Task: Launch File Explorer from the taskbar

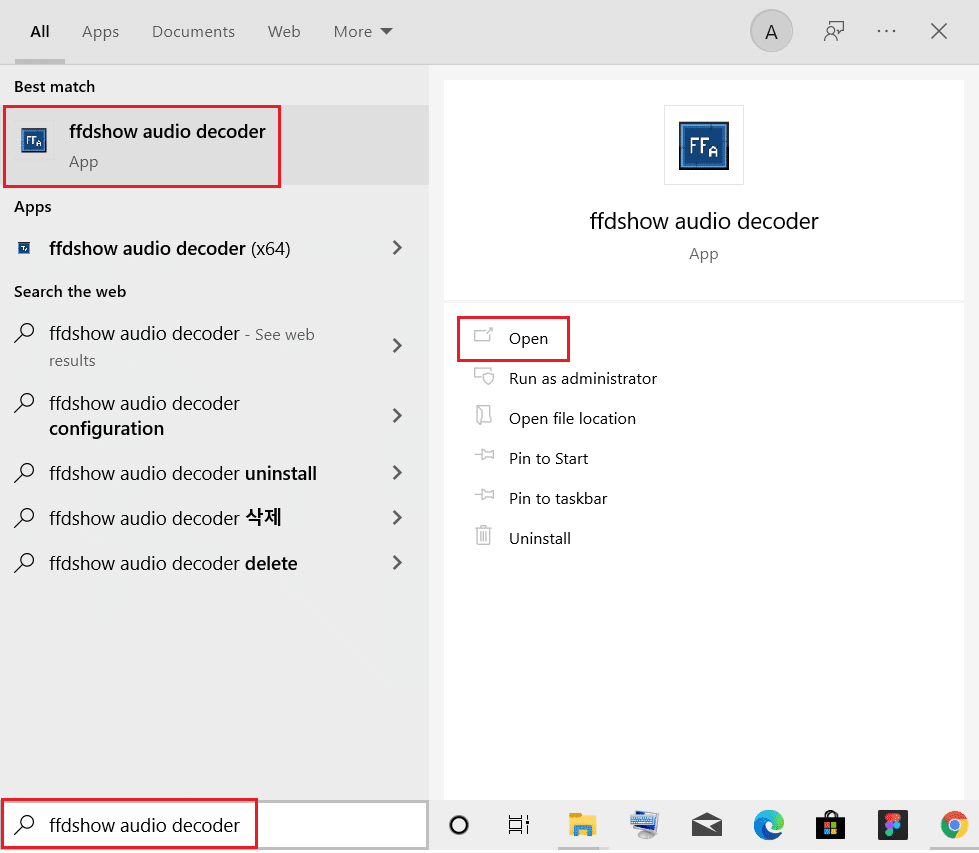Action: tap(582, 826)
